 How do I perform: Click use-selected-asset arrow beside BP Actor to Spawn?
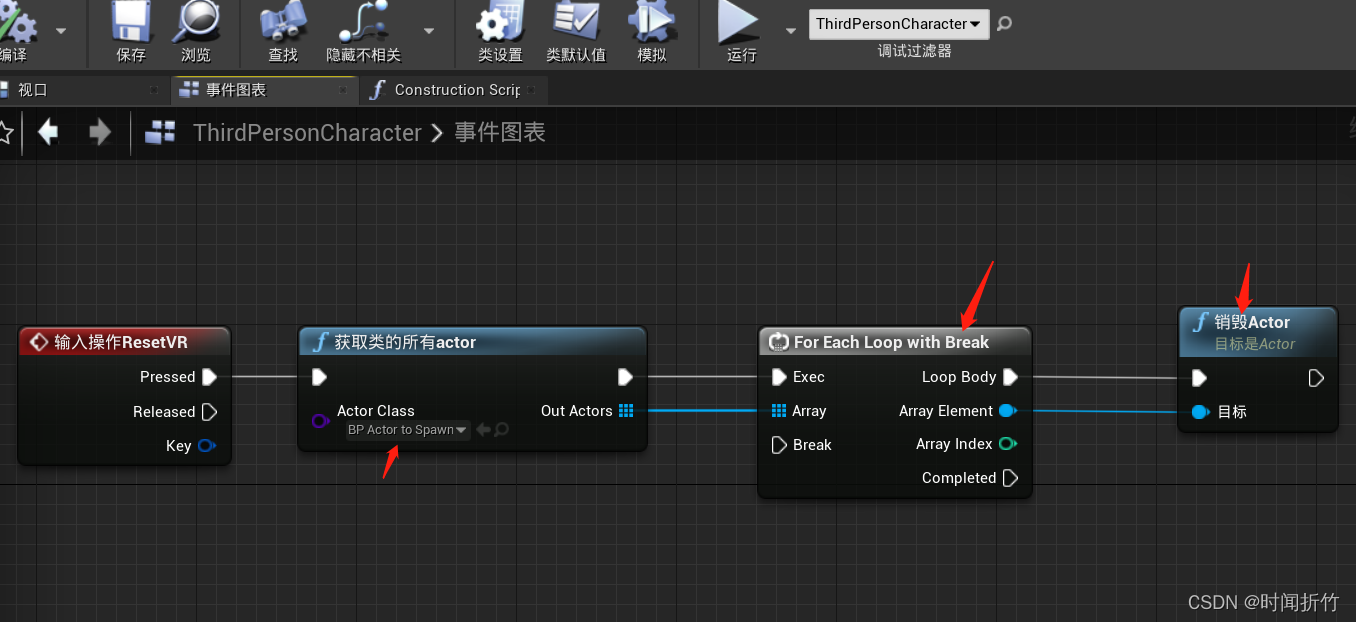pyautogui.click(x=483, y=430)
